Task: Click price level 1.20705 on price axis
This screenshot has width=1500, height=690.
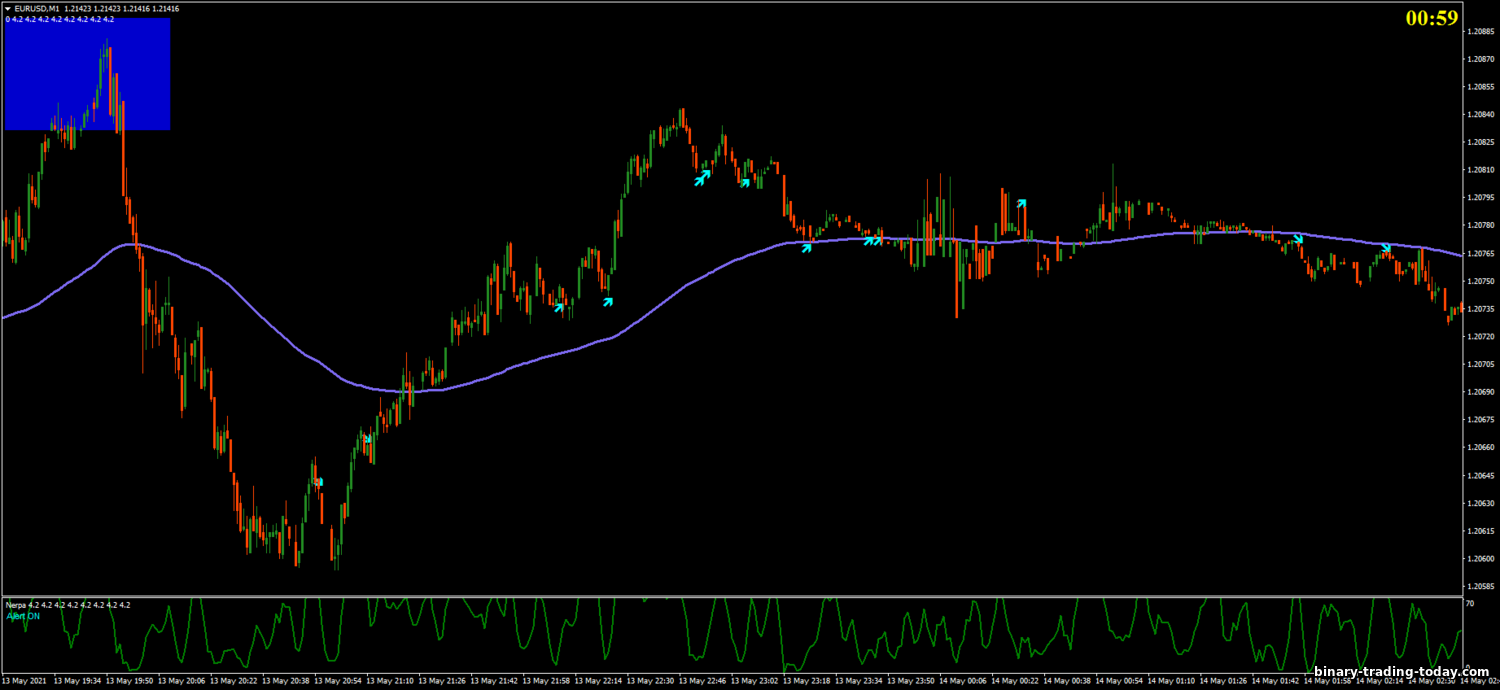Action: 1479,364
